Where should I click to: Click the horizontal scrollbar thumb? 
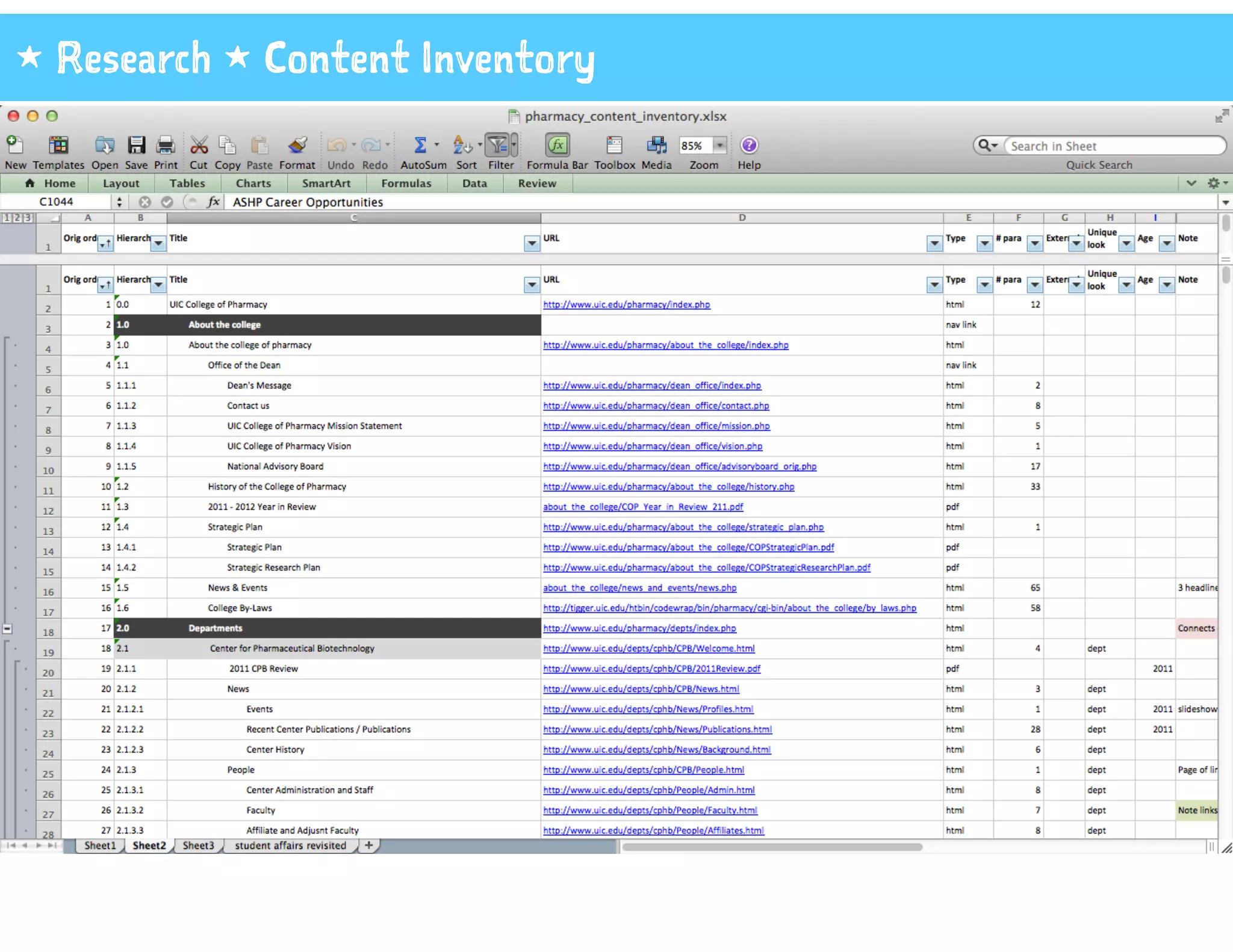click(x=772, y=847)
